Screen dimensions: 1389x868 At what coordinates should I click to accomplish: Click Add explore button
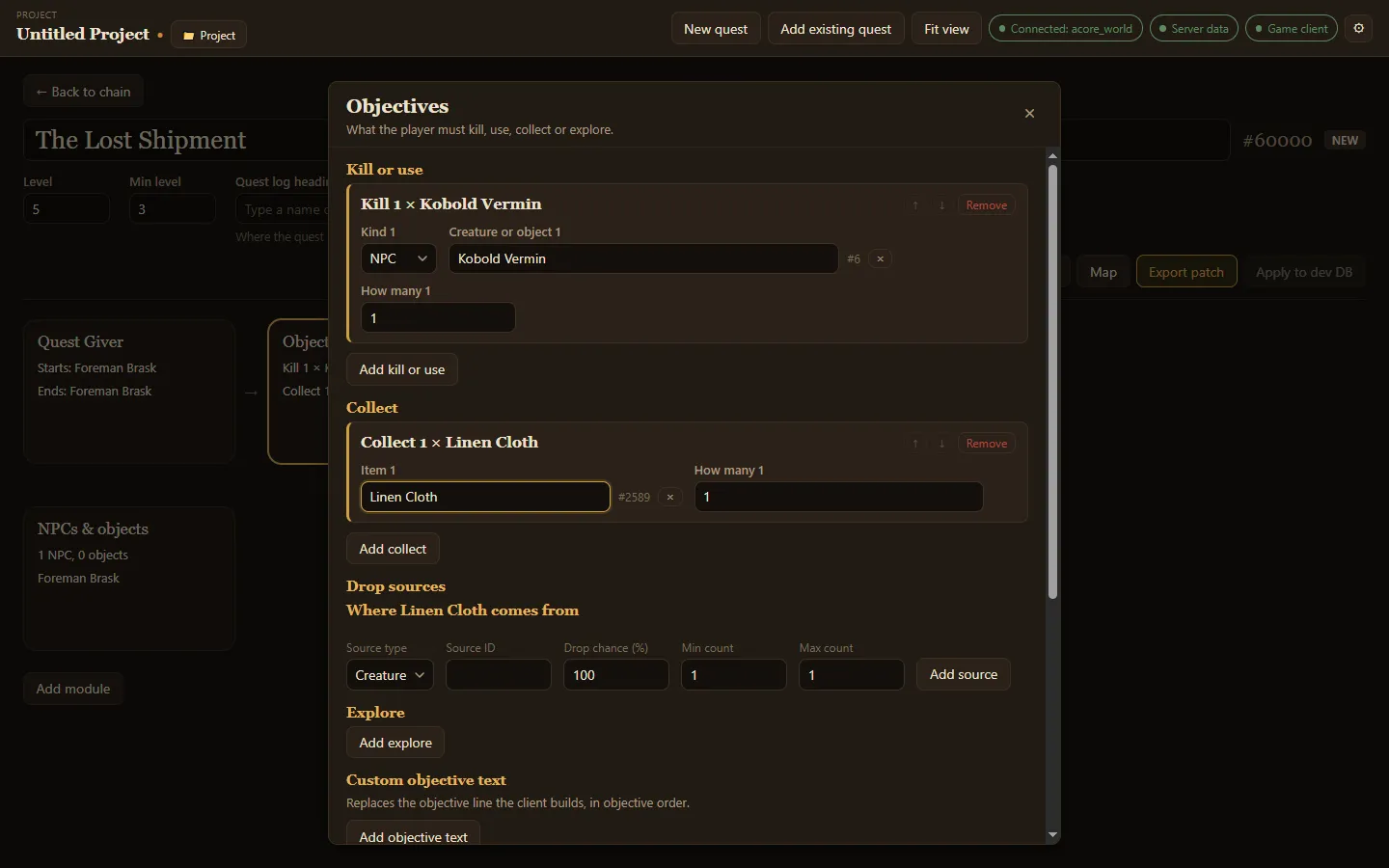tap(395, 743)
